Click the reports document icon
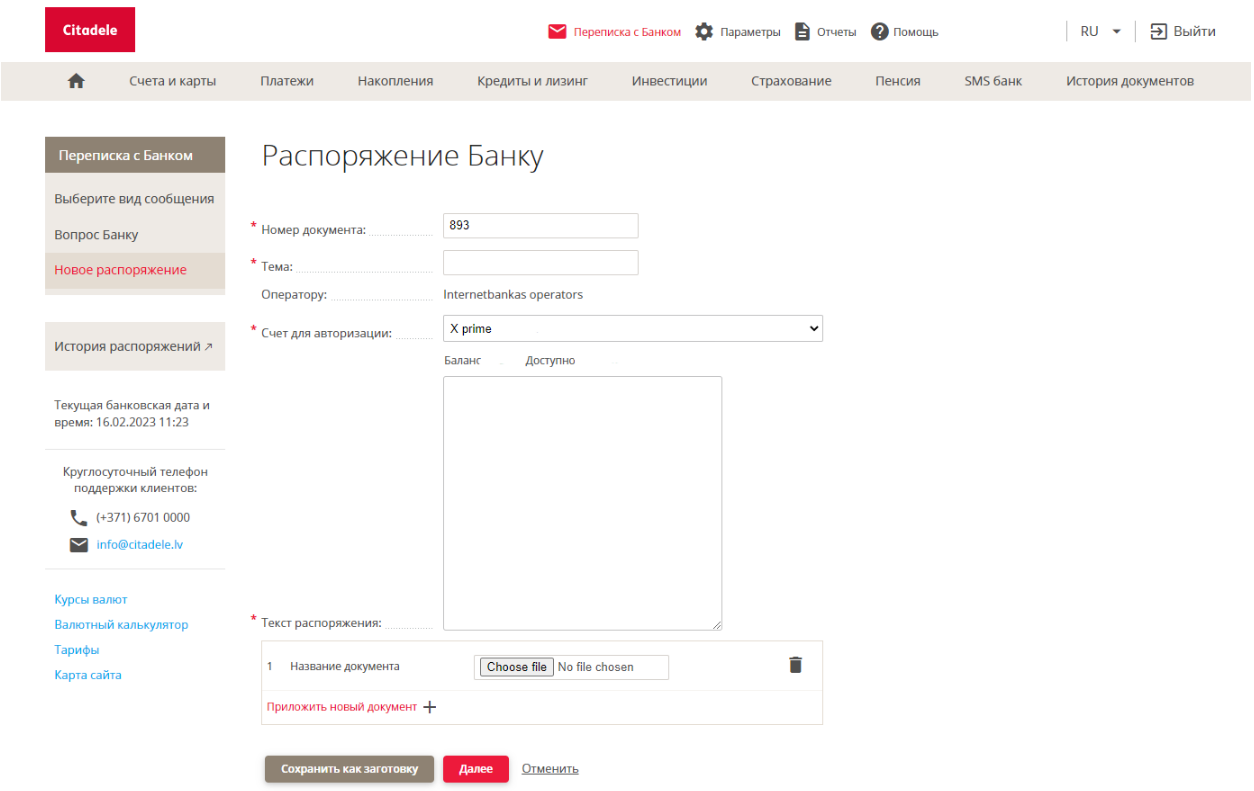This screenshot has width=1254, height=791. click(802, 32)
